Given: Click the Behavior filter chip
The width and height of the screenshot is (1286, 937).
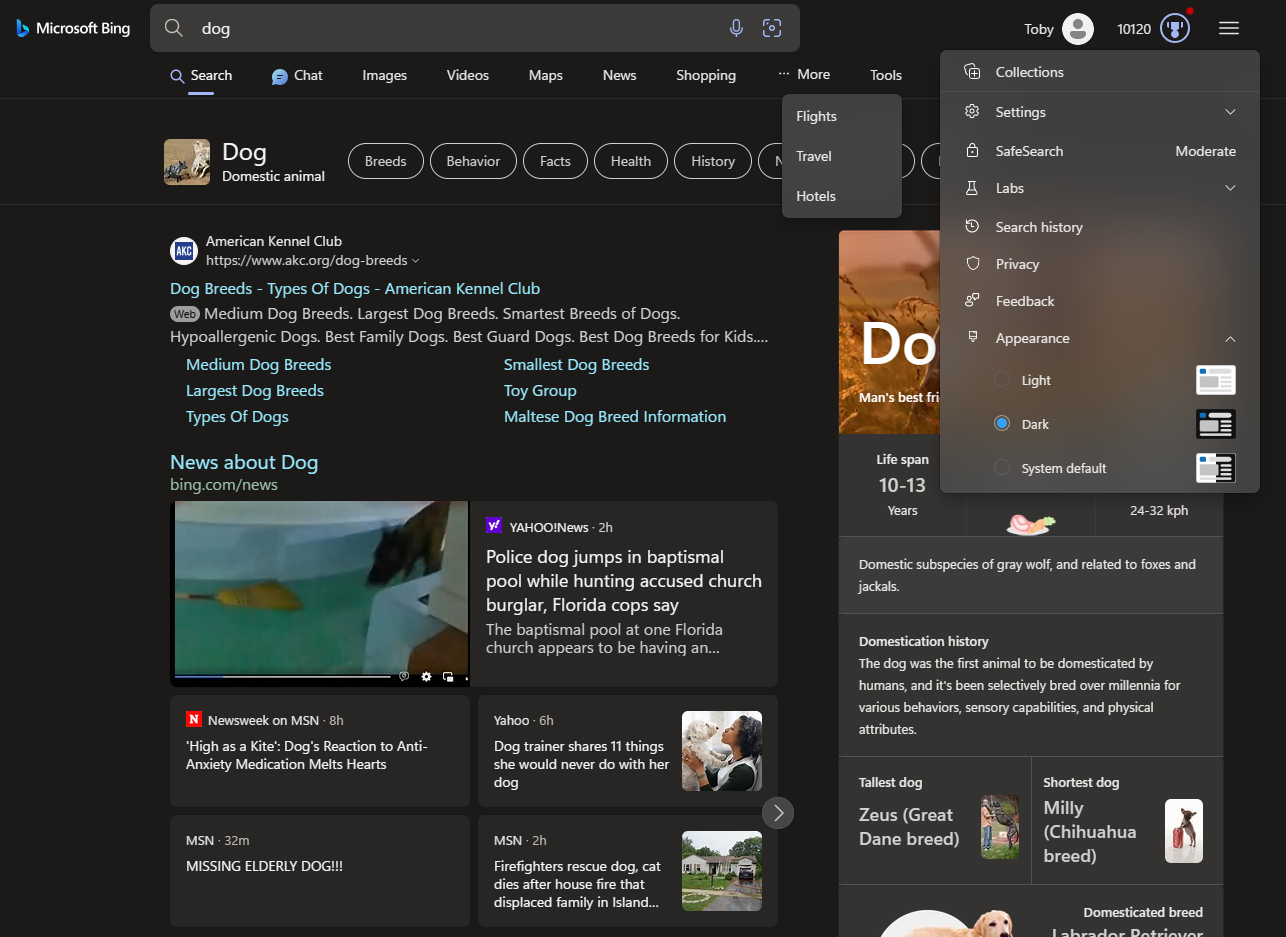Looking at the screenshot, I should click(x=473, y=161).
